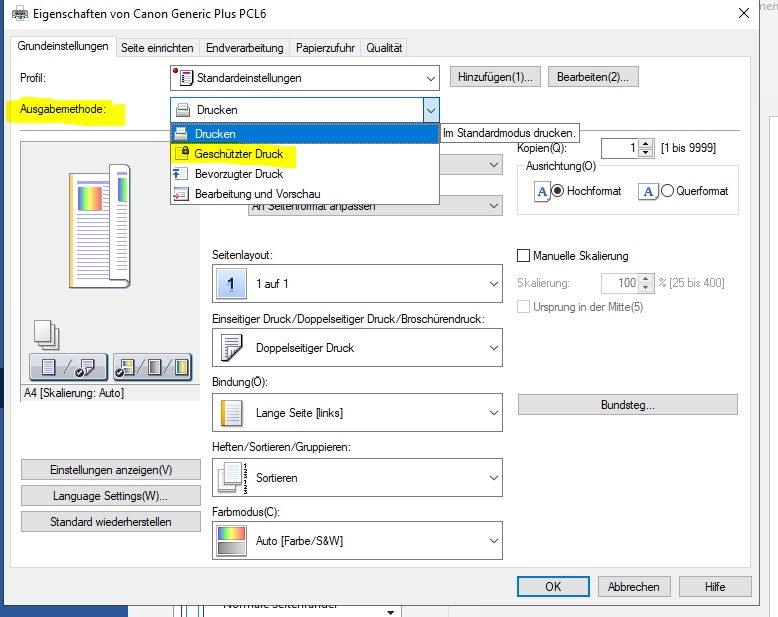Screen dimensions: 778x617
Task: Open the Profil dropdown
Action: [305, 78]
